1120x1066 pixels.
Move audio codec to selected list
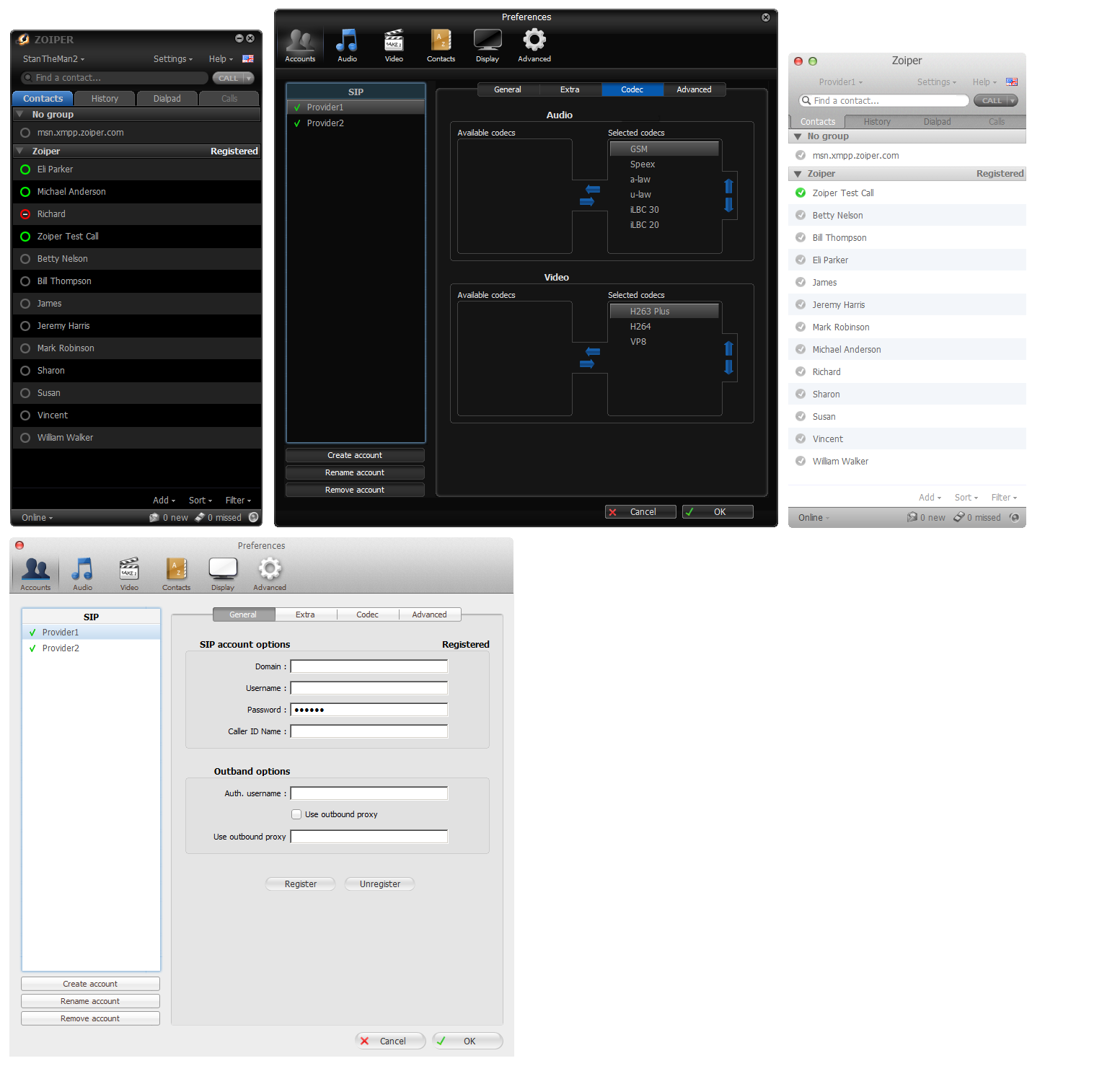pos(587,201)
